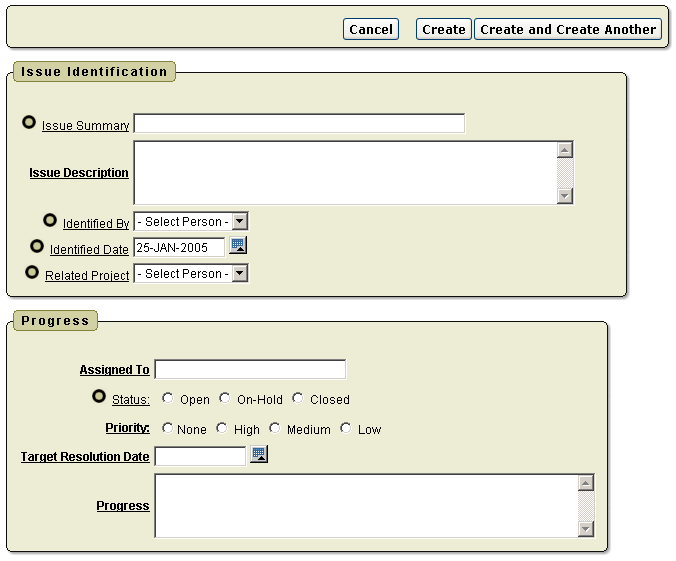The width and height of the screenshot is (676, 561).
Task: Open the Related Project dropdown
Action: click(239, 273)
